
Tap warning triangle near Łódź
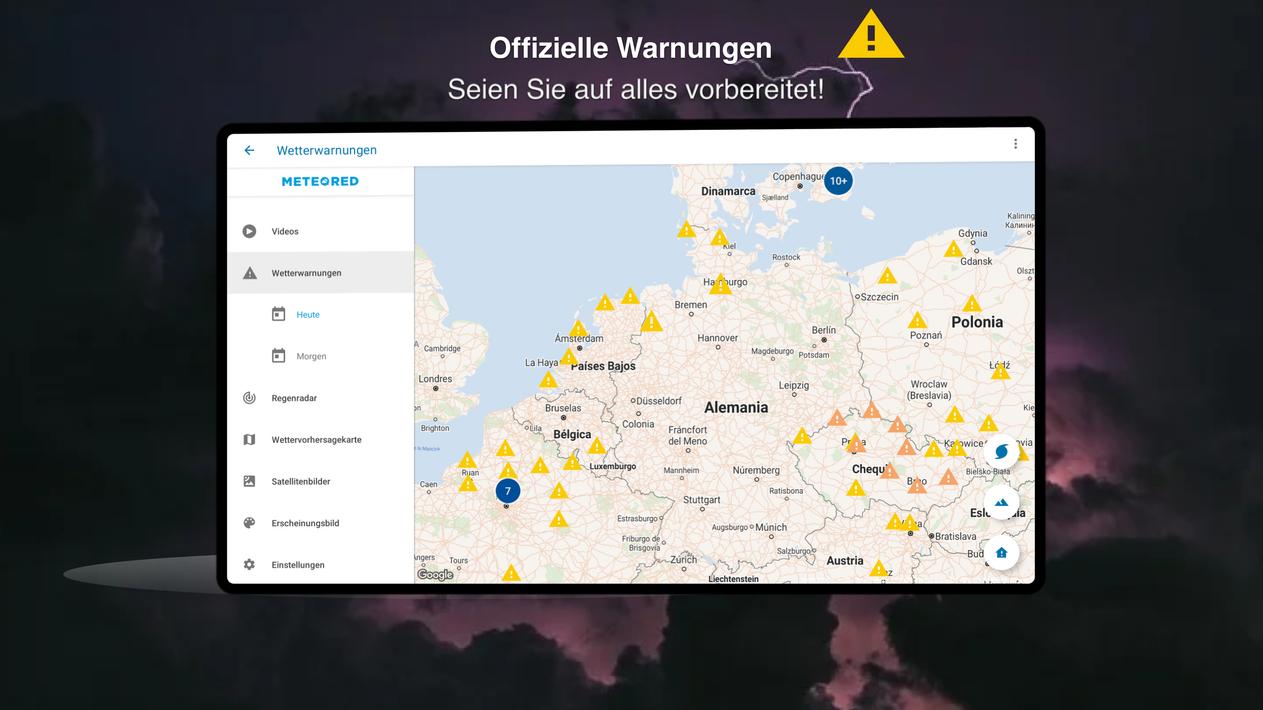[1000, 371]
